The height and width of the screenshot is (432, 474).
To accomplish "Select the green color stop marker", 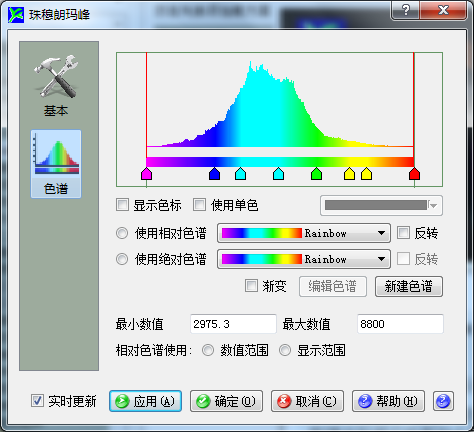I will point(316,174).
